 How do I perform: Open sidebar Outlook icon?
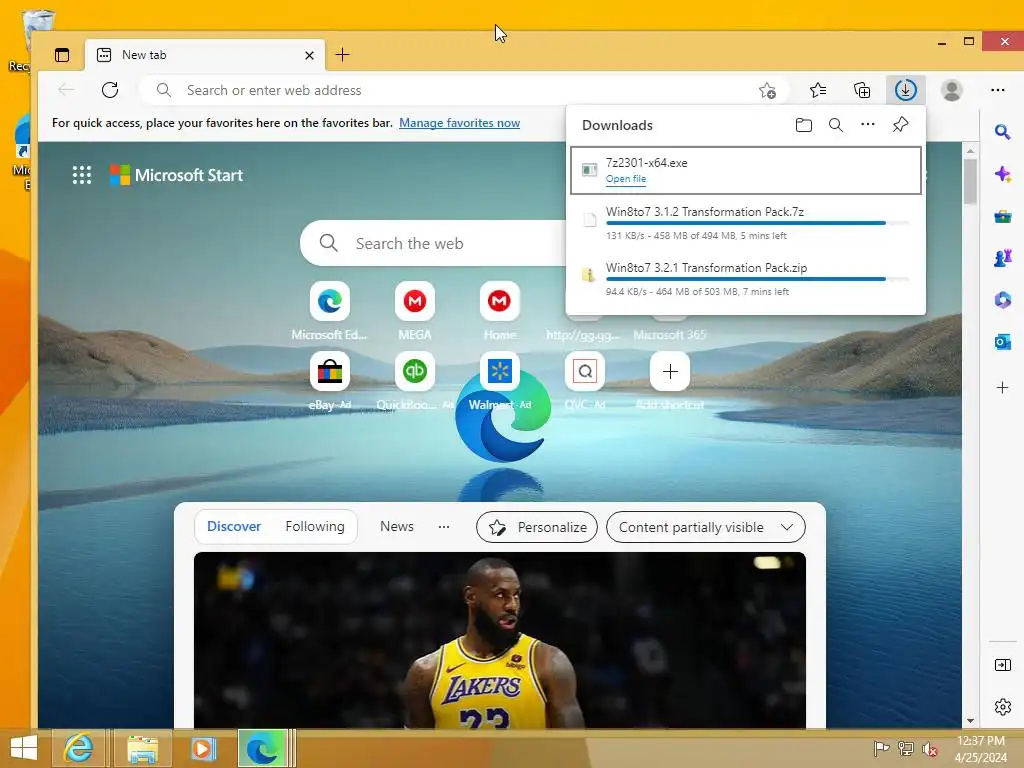click(x=1002, y=342)
